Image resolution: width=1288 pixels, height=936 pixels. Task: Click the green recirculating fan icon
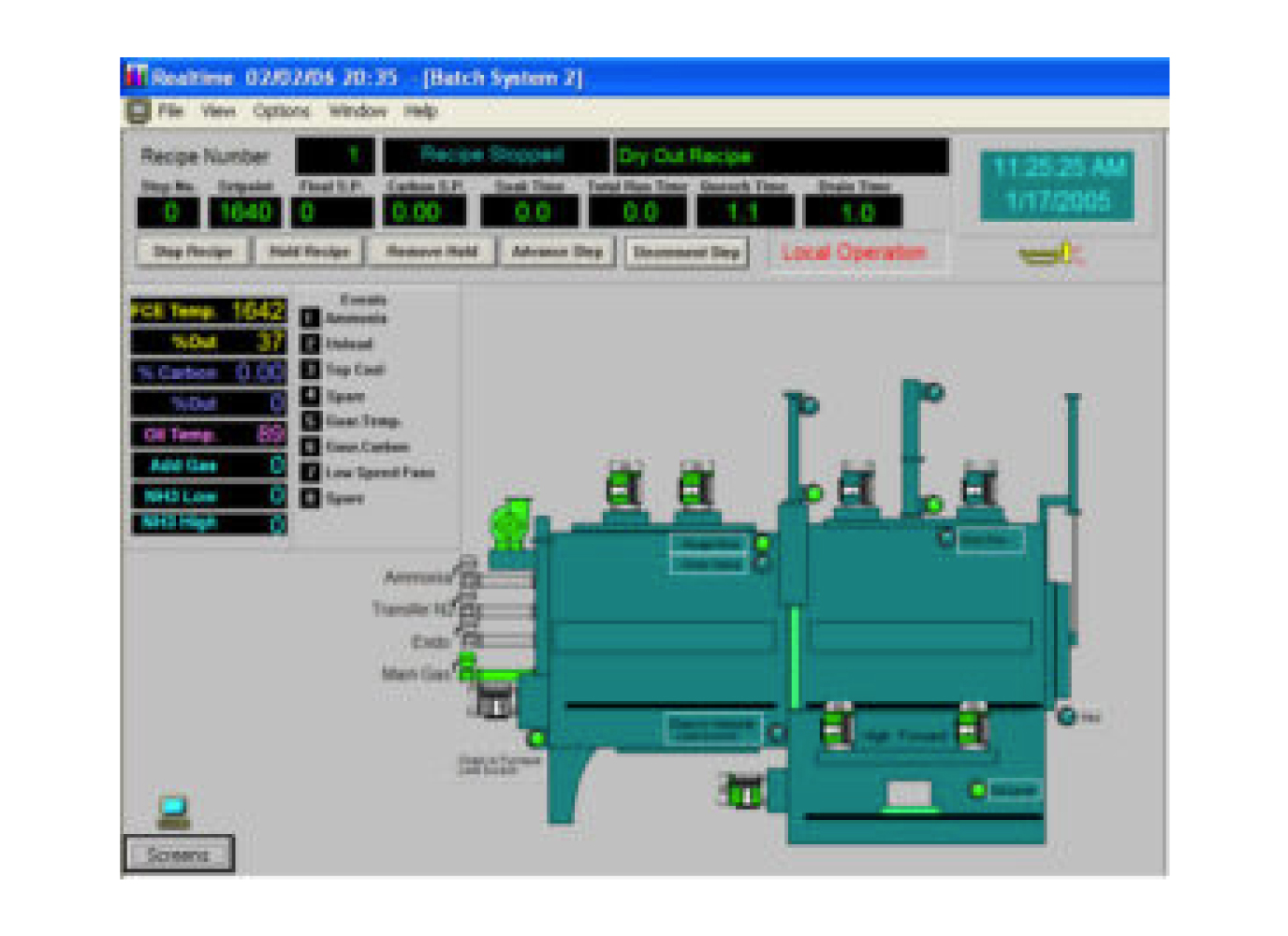508,525
